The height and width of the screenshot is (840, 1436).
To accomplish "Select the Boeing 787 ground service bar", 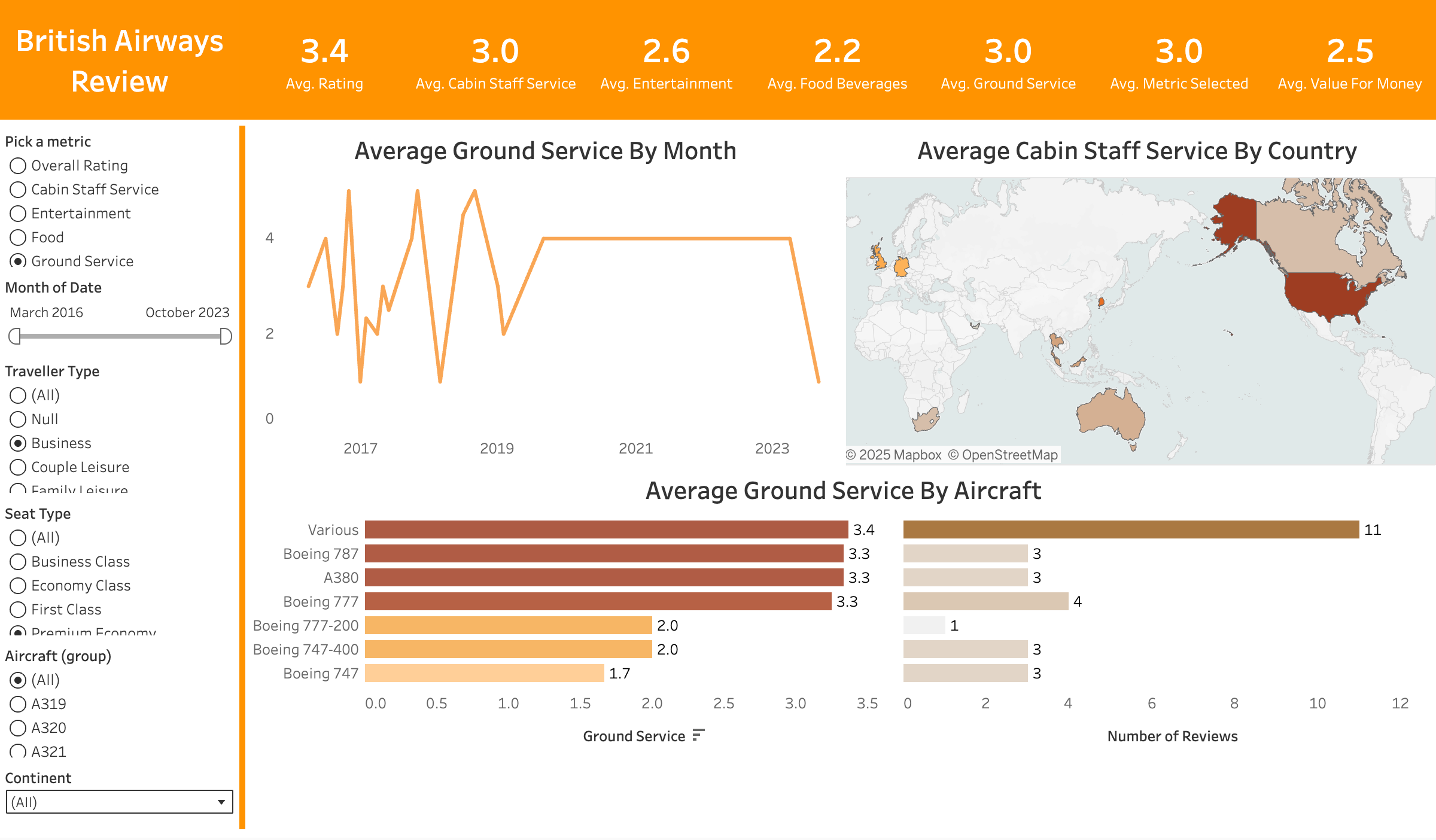I will point(604,553).
